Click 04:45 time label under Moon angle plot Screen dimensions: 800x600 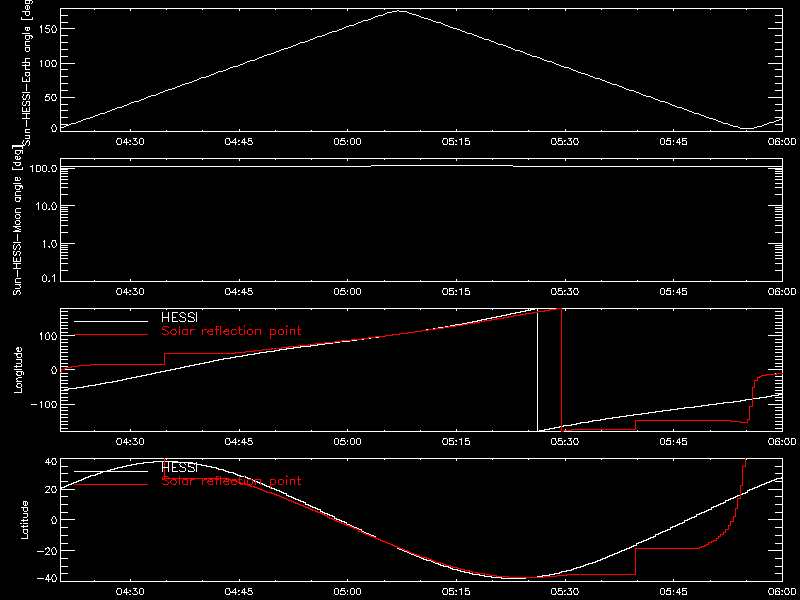(239, 292)
